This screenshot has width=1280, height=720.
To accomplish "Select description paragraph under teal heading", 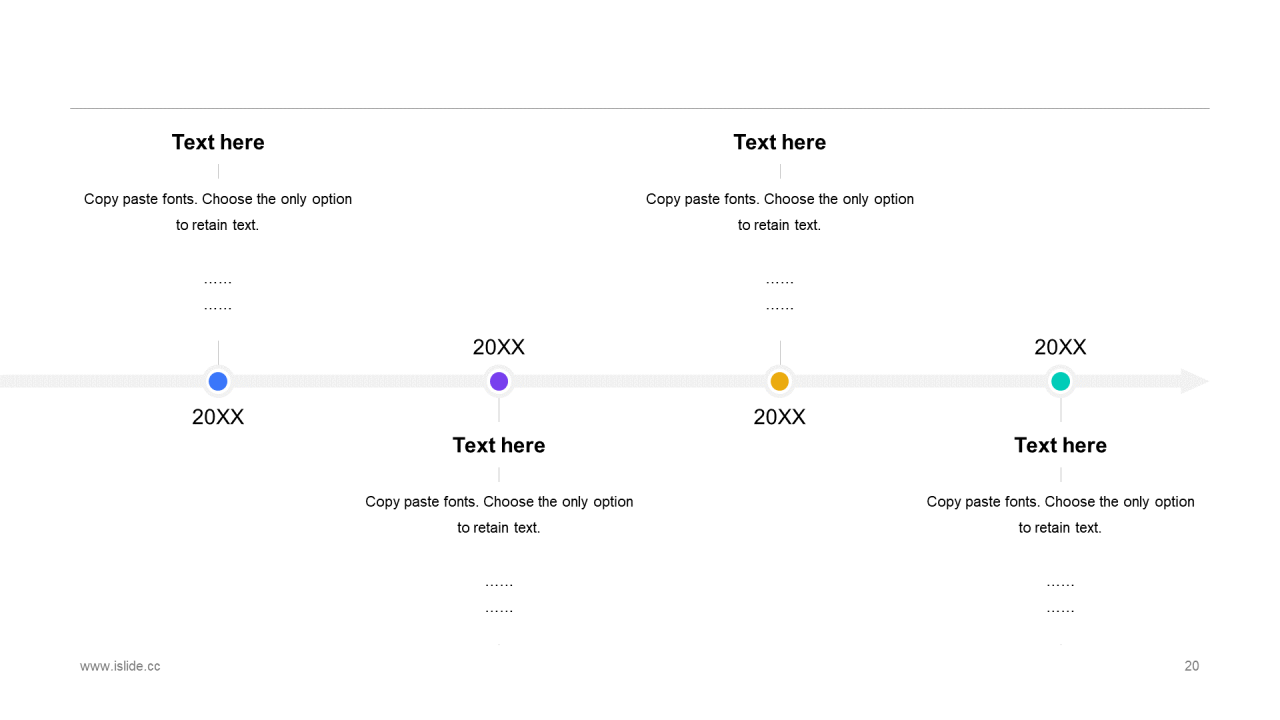I will click(x=1061, y=514).
